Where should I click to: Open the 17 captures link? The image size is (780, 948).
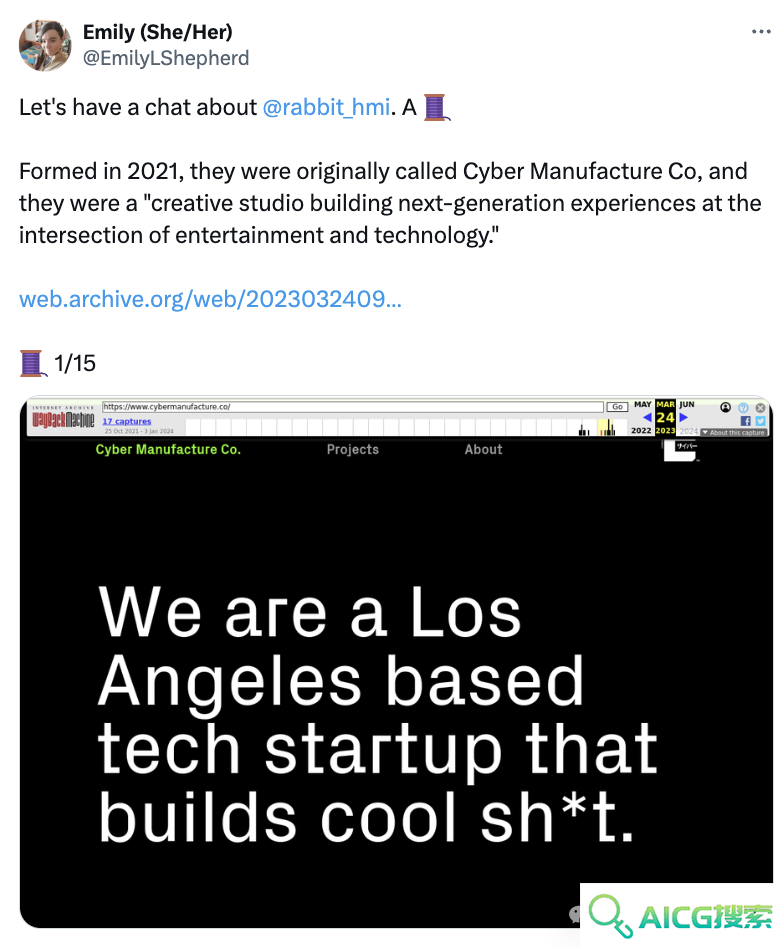(127, 421)
